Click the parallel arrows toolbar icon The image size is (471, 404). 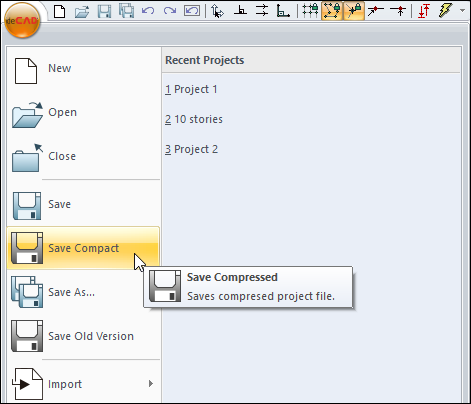tap(262, 11)
